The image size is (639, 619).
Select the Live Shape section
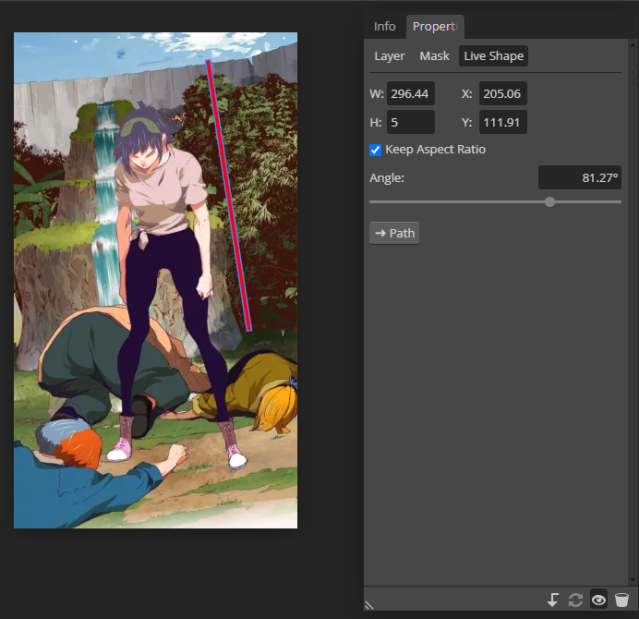point(494,56)
